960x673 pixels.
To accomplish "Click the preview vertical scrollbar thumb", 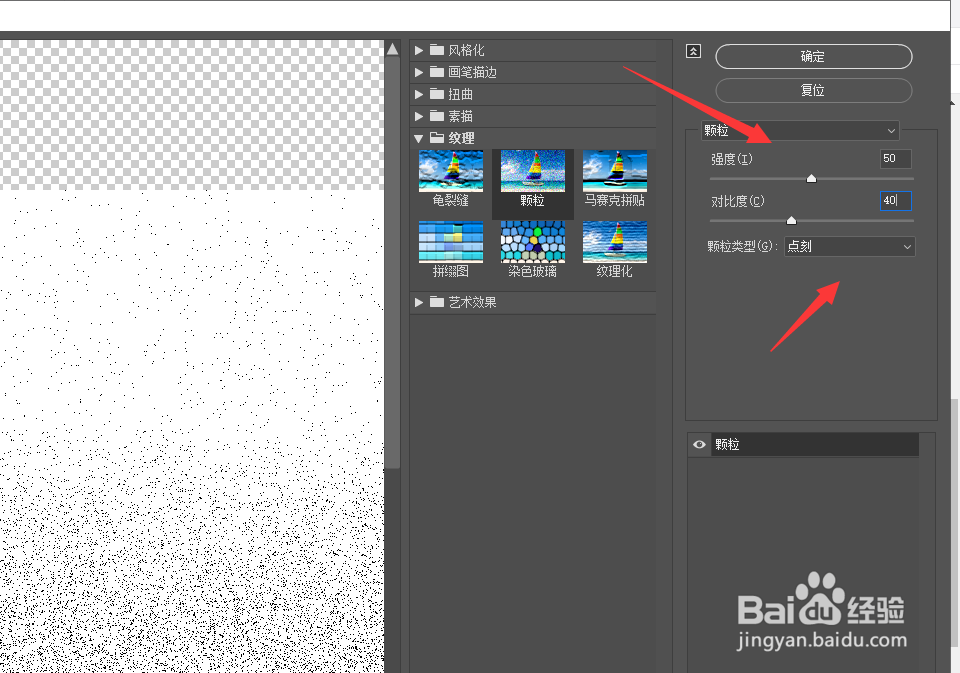I will coord(392,263).
